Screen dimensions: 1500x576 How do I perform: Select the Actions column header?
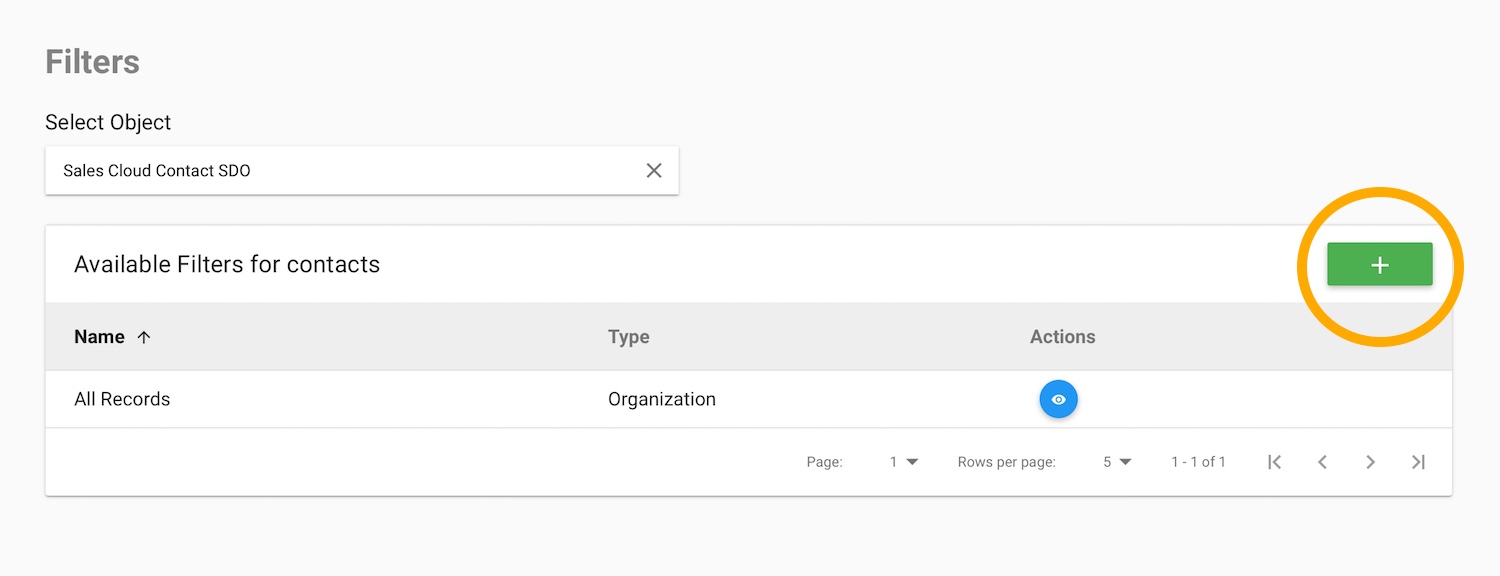tap(1062, 337)
